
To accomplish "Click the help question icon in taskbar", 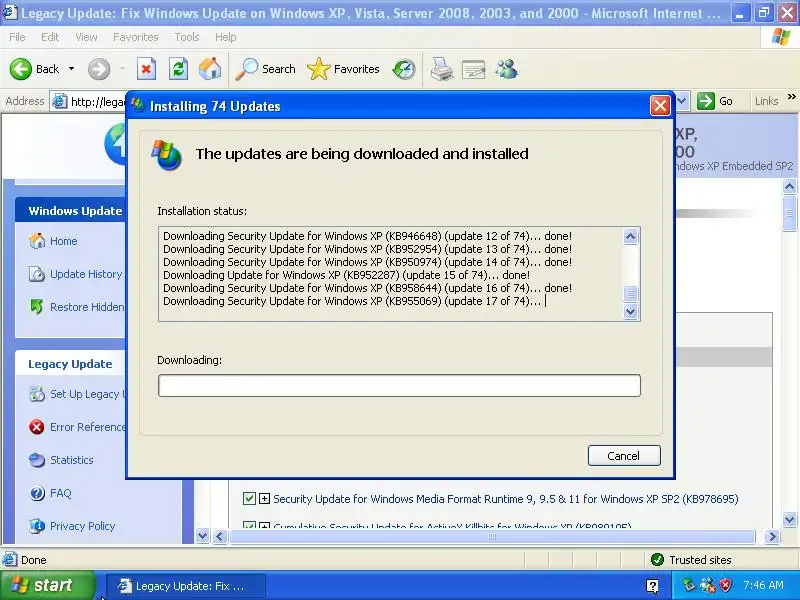I will 652,586.
